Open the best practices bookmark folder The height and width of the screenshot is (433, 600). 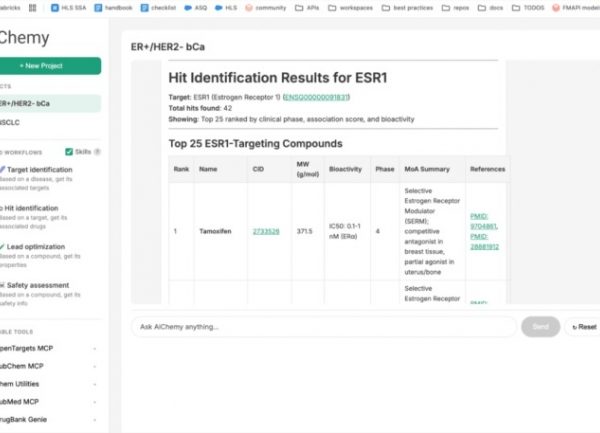click(407, 8)
